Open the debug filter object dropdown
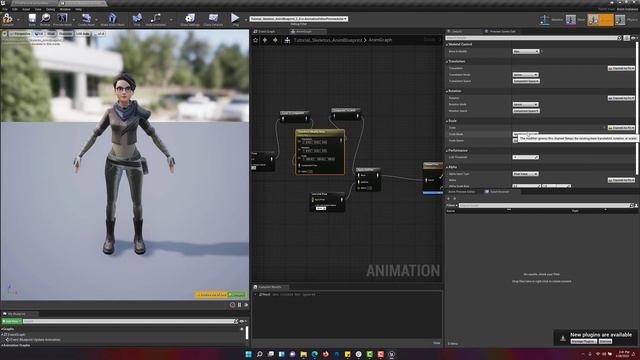This screenshot has height=360, width=640. (299, 19)
